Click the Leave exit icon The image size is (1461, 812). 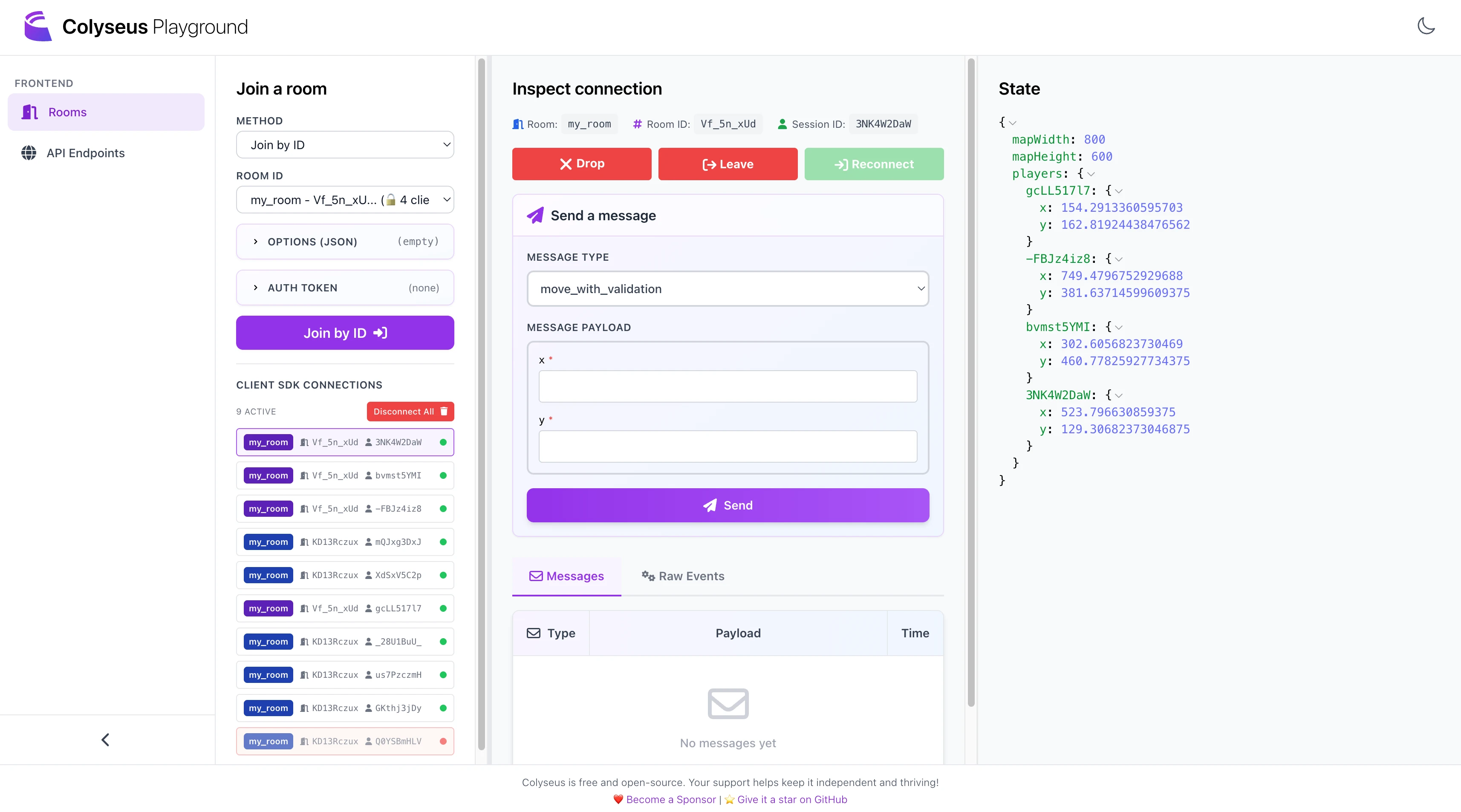point(709,164)
